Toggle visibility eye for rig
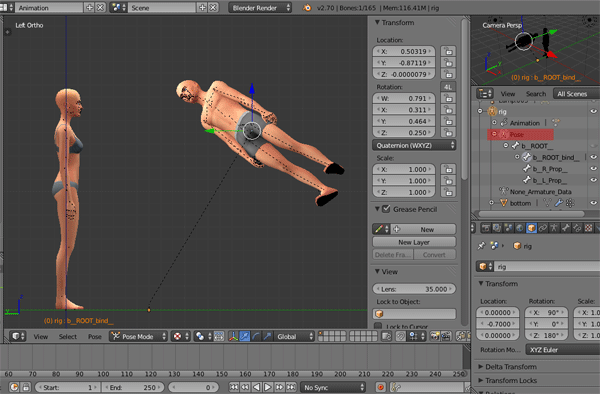 [x=593, y=111]
